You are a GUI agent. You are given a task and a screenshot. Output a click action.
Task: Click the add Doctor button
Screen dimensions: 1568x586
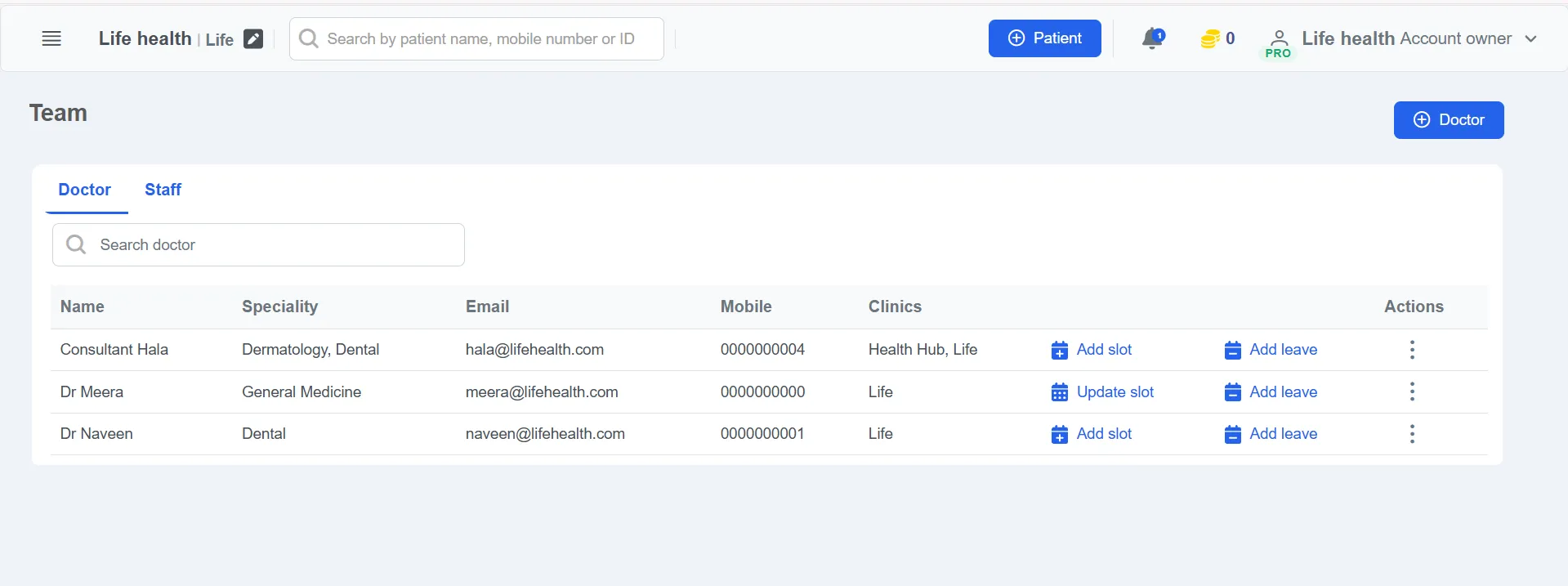pyautogui.click(x=1448, y=120)
